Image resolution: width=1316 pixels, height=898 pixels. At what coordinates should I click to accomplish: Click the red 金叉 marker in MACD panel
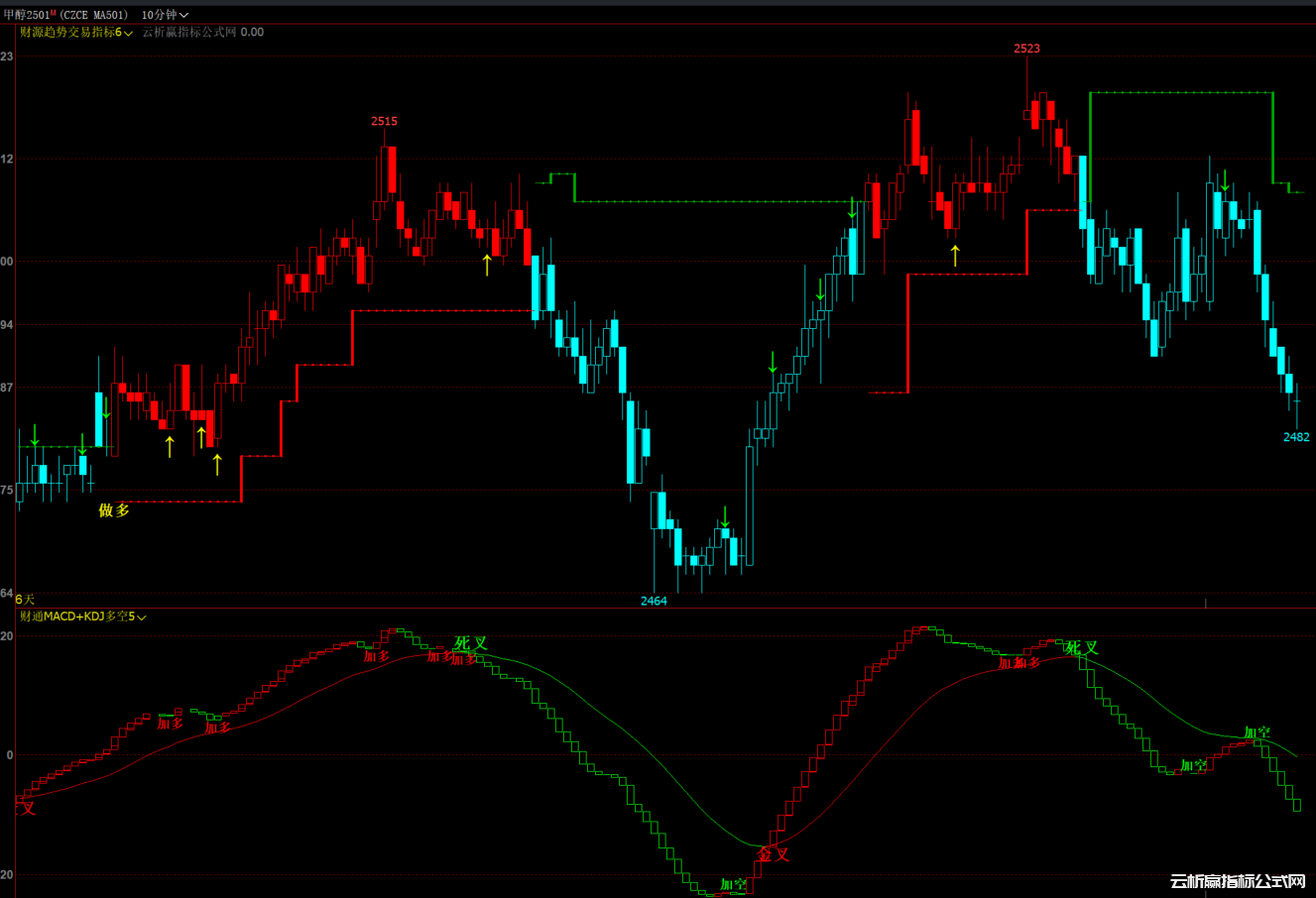pyautogui.click(x=774, y=854)
